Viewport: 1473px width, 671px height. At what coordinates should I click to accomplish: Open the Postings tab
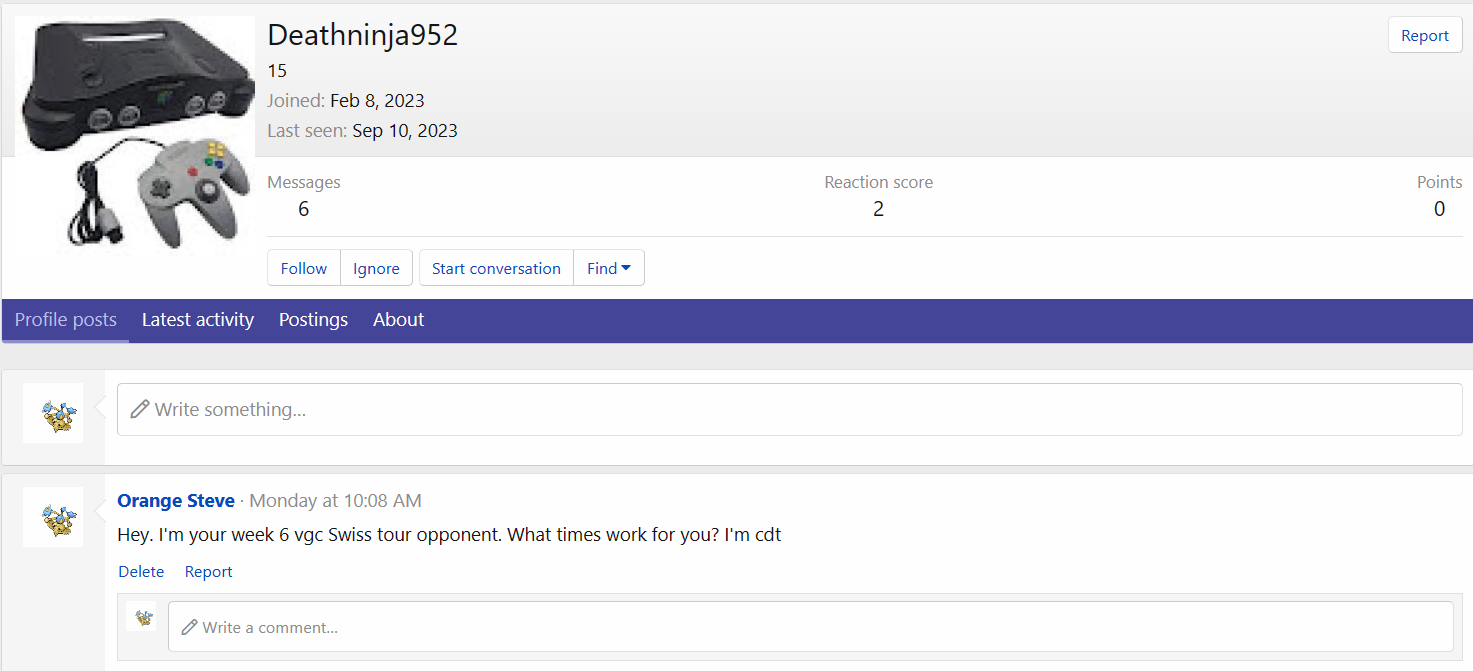click(313, 320)
